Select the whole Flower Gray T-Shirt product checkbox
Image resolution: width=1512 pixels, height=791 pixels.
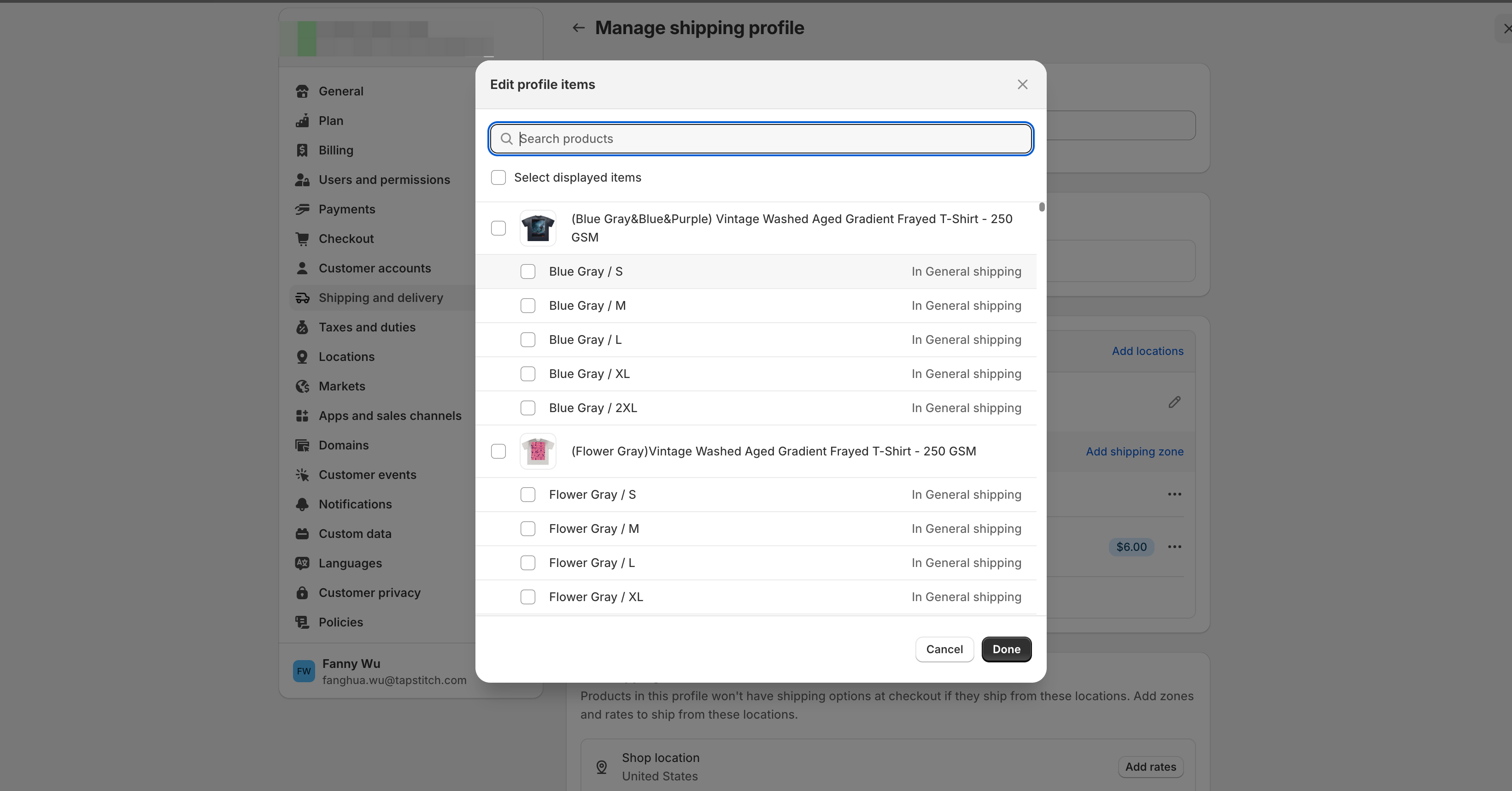[x=498, y=451]
